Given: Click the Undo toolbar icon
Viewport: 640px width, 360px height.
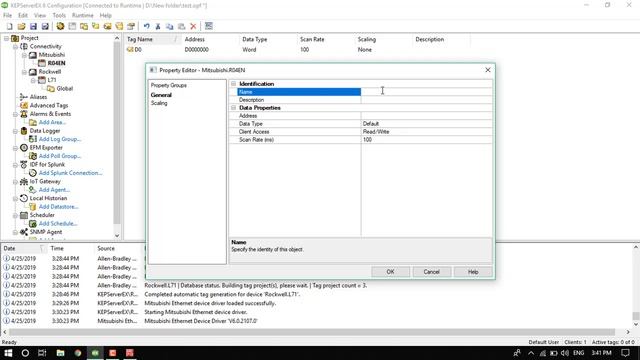Looking at the screenshot, I should pyautogui.click(x=146, y=26).
